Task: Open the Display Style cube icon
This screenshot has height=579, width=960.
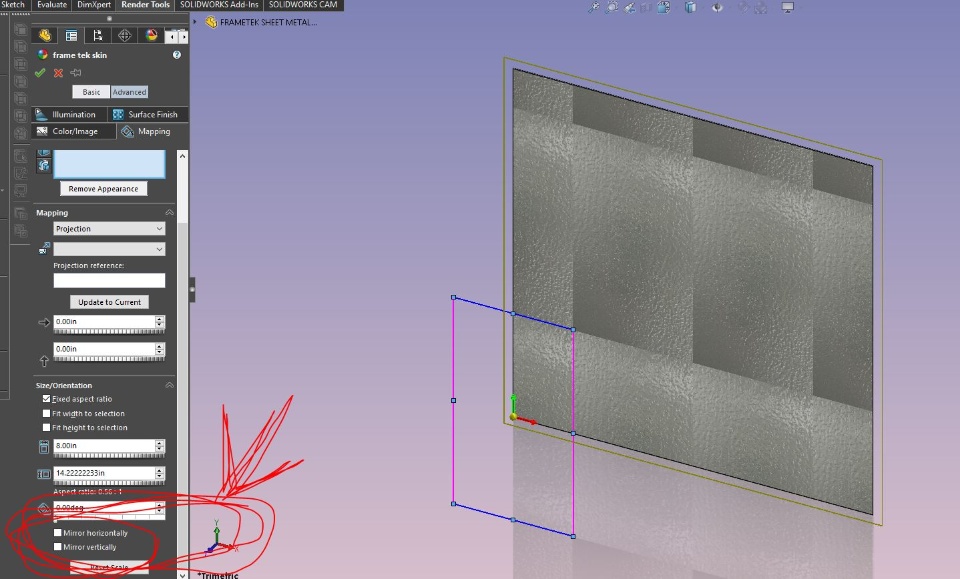Action: click(x=690, y=7)
